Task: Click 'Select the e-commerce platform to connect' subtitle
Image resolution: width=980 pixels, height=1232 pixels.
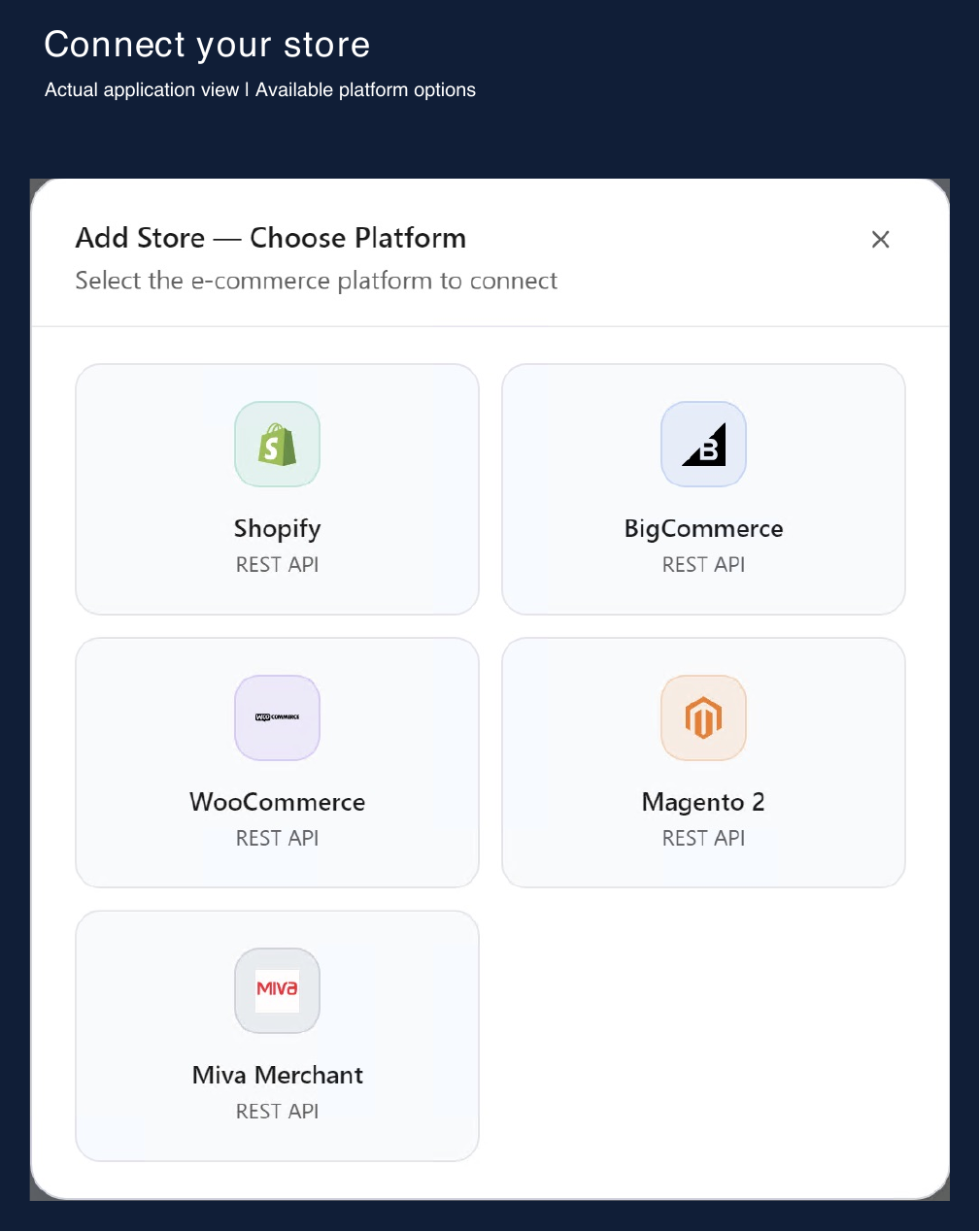Action: (x=317, y=281)
